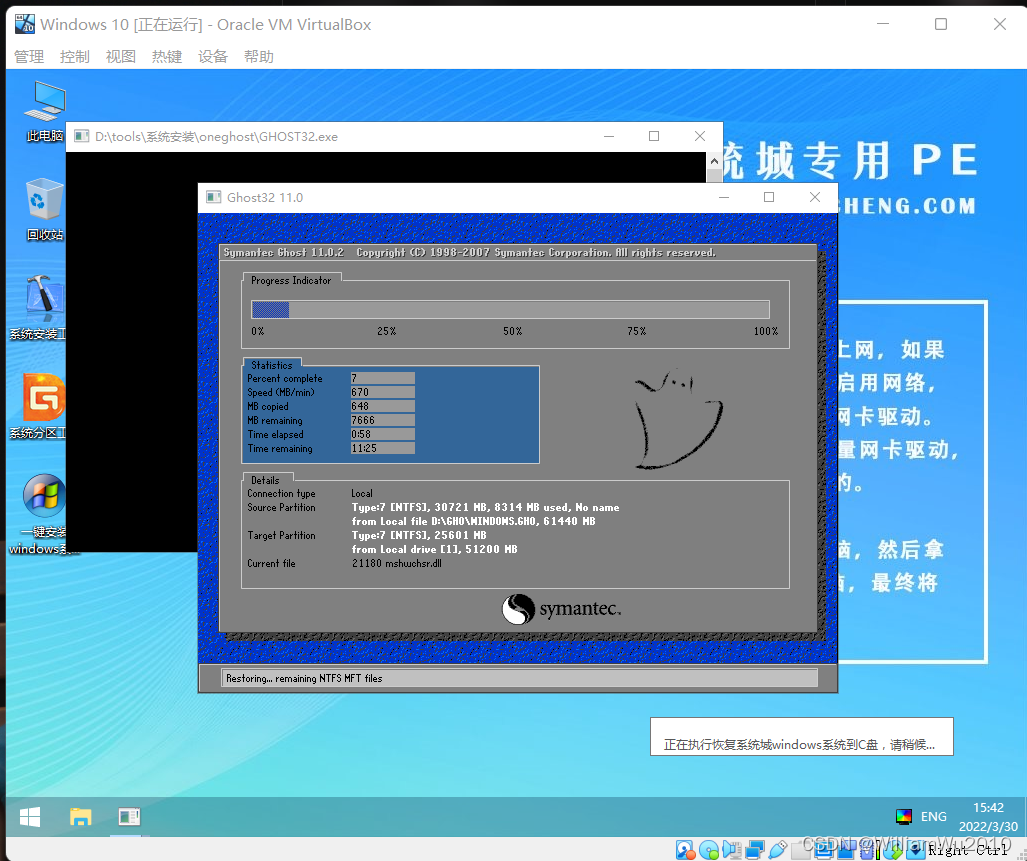Minimize the GHOST32.exe console window
The image size is (1027, 861).
coord(609,136)
